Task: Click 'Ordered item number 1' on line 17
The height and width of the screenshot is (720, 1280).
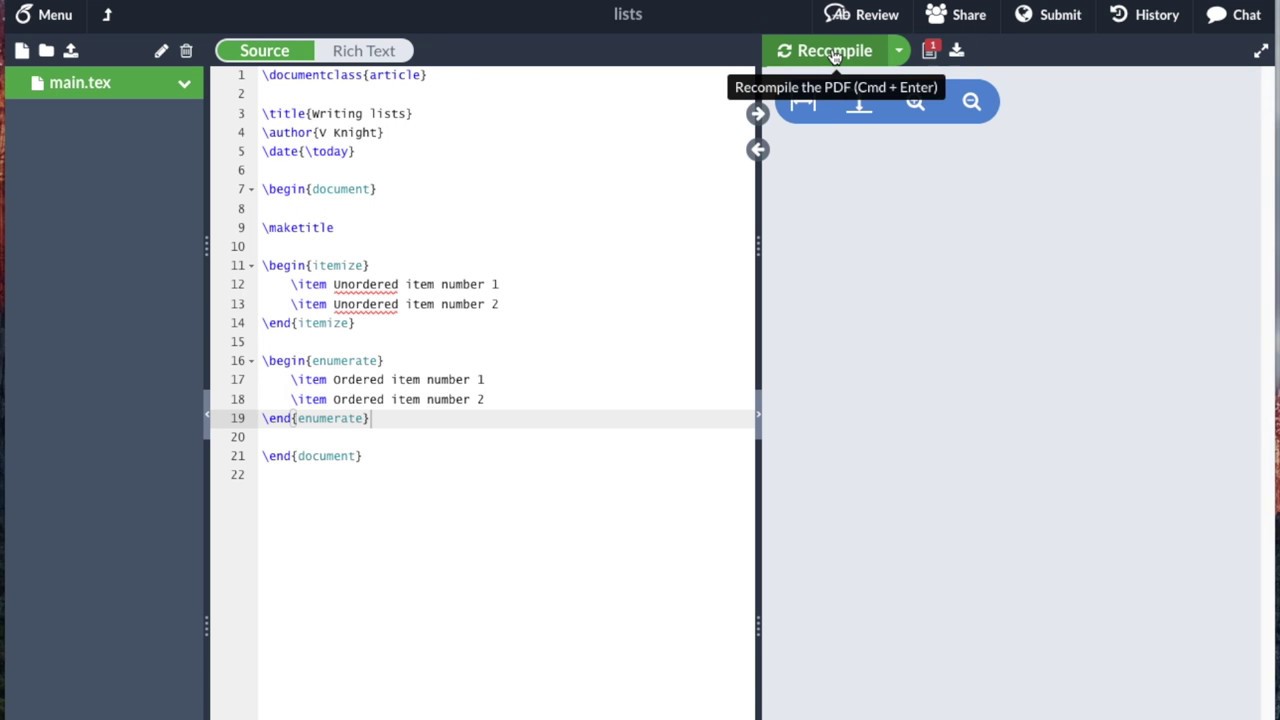Action: tap(408, 379)
